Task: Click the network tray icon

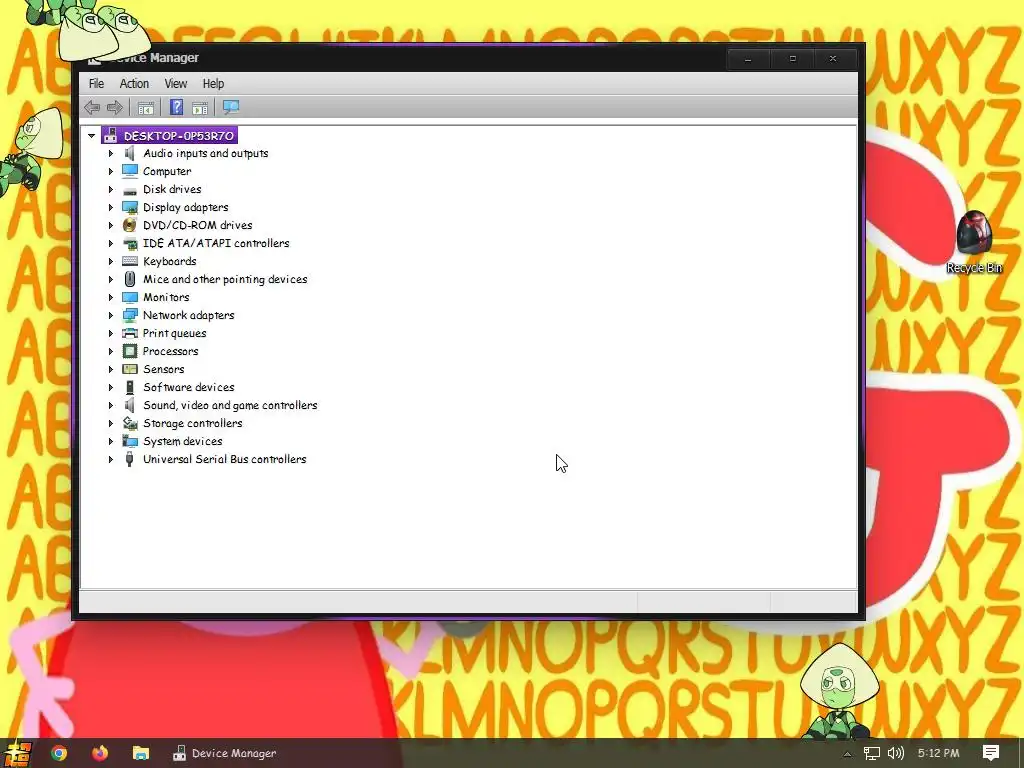Action: click(871, 753)
